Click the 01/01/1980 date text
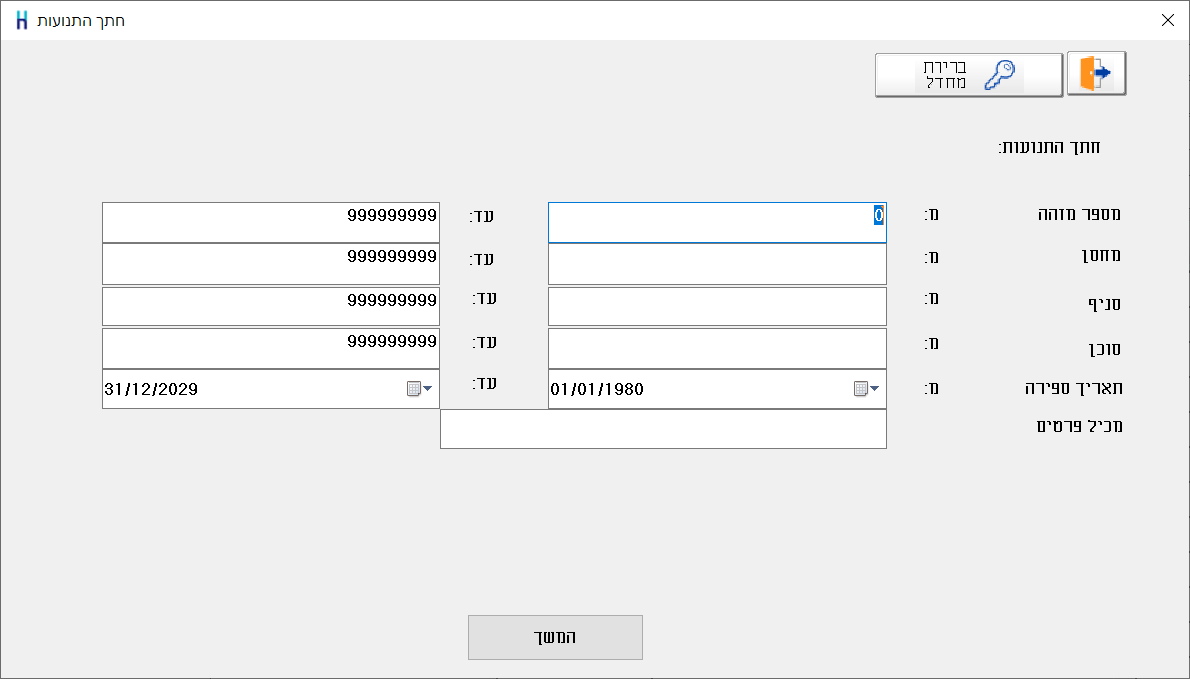Image resolution: width=1190 pixels, height=679 pixels. 597,389
